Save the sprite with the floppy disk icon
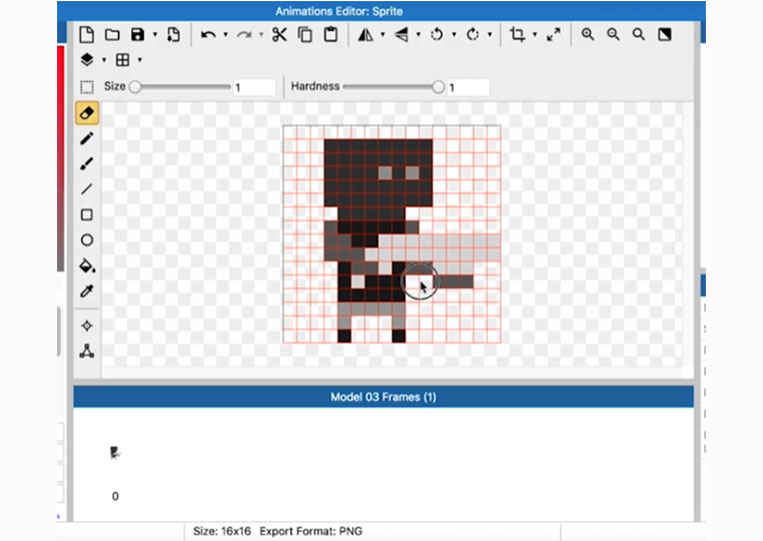 (138, 35)
